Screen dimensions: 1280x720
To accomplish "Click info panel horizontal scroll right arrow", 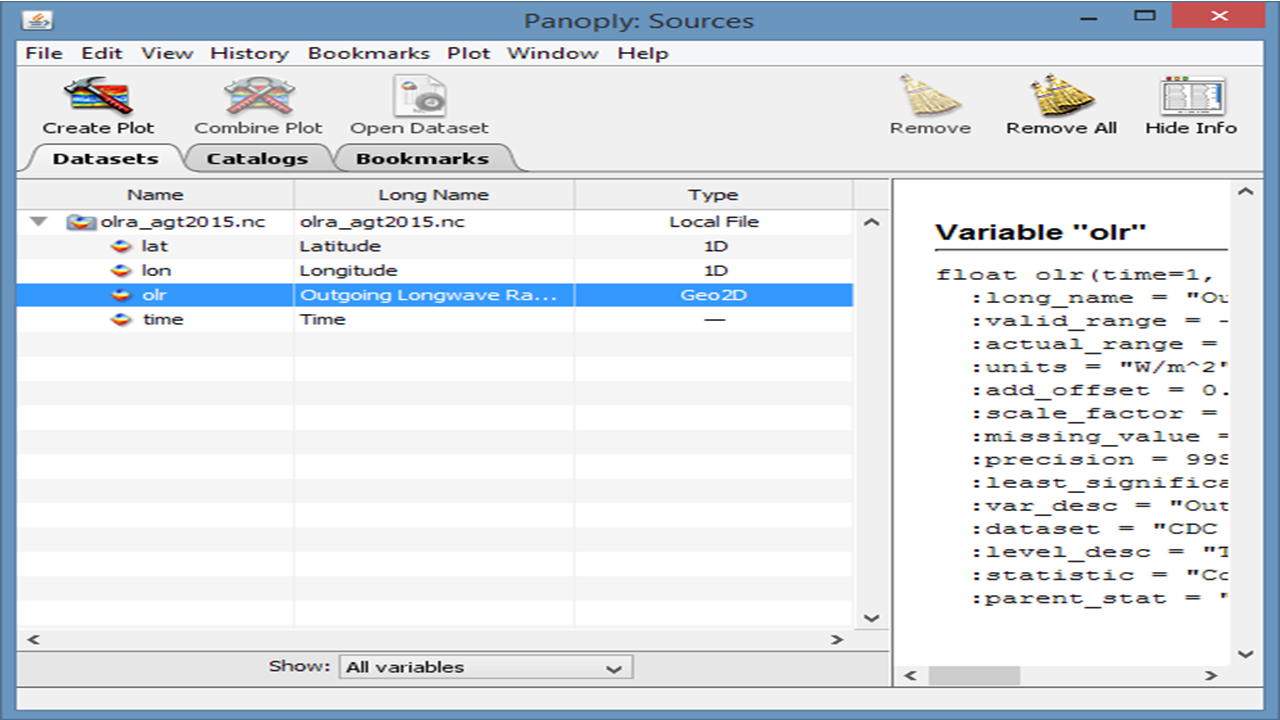I will [x=1212, y=676].
